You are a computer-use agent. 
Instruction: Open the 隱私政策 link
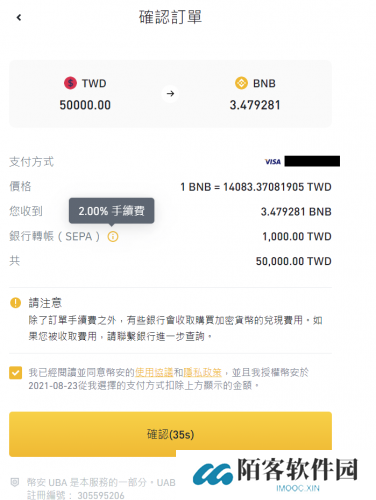point(203,372)
